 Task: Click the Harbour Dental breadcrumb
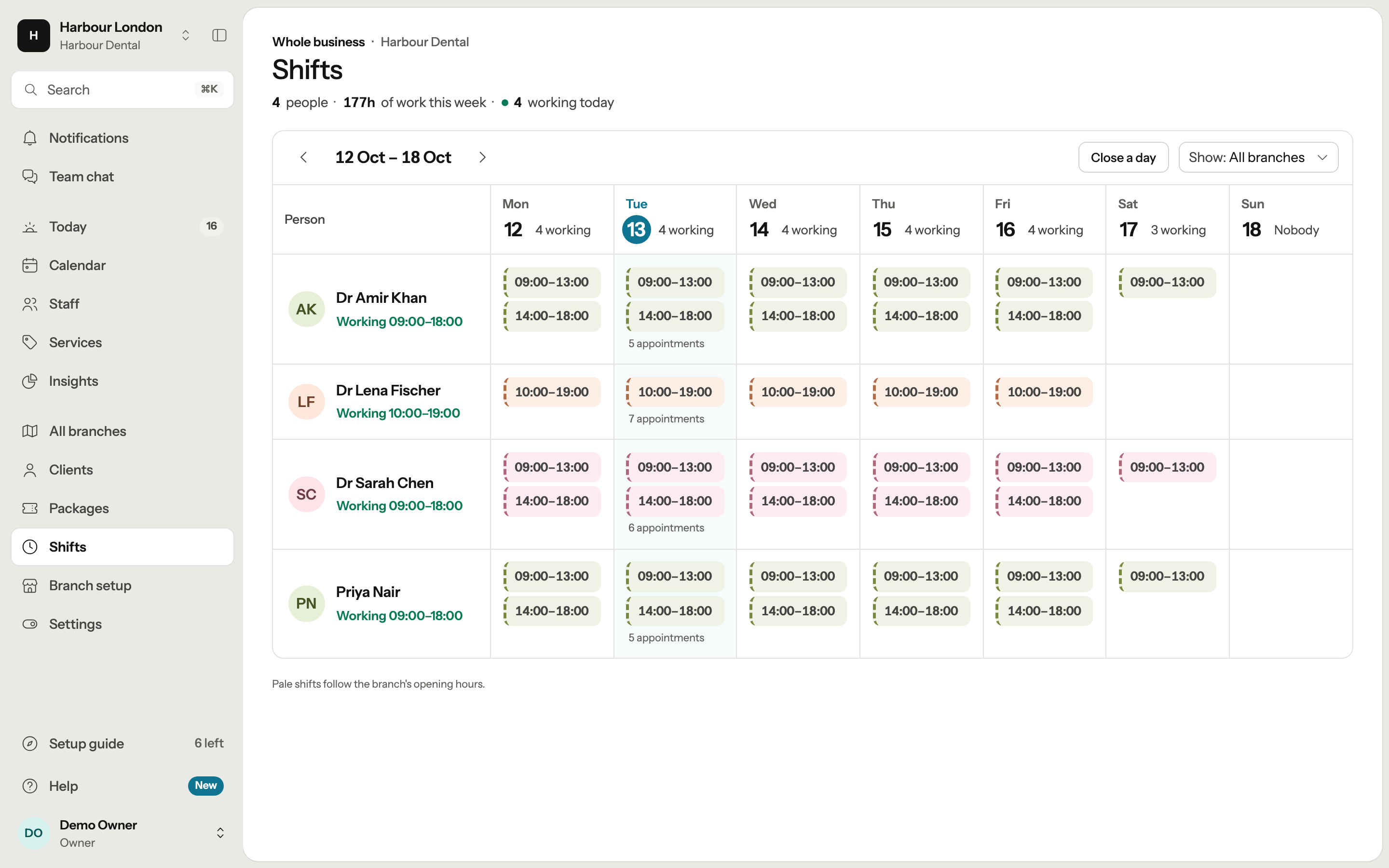425,42
